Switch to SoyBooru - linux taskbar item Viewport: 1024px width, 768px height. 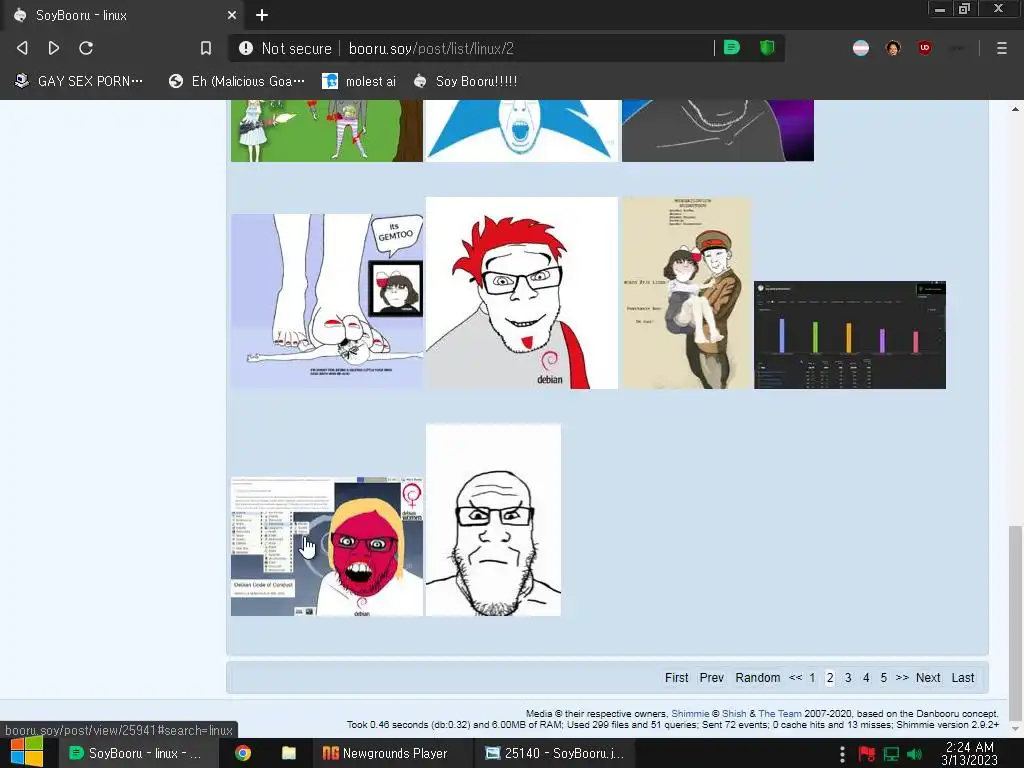[x=136, y=753]
